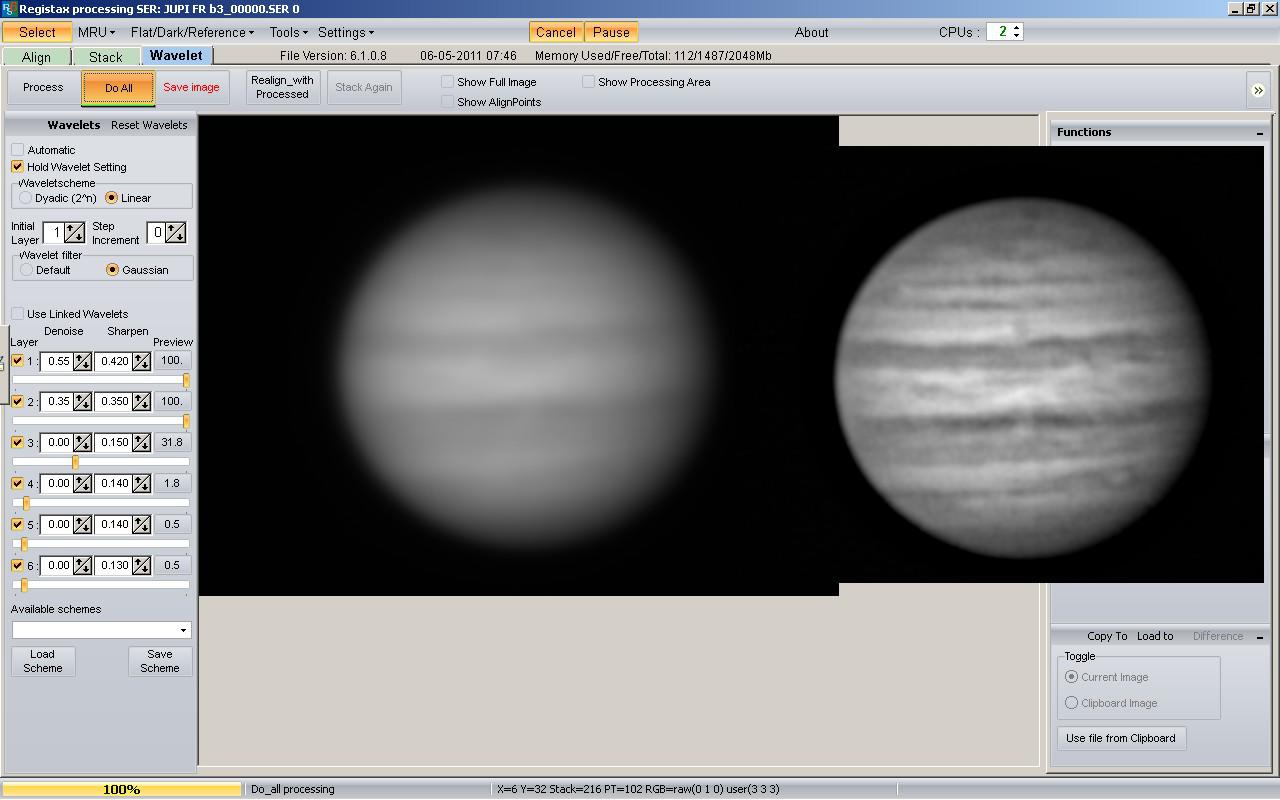Enable Use Linked Wavelets
The width and height of the screenshot is (1280, 800).
[x=17, y=314]
